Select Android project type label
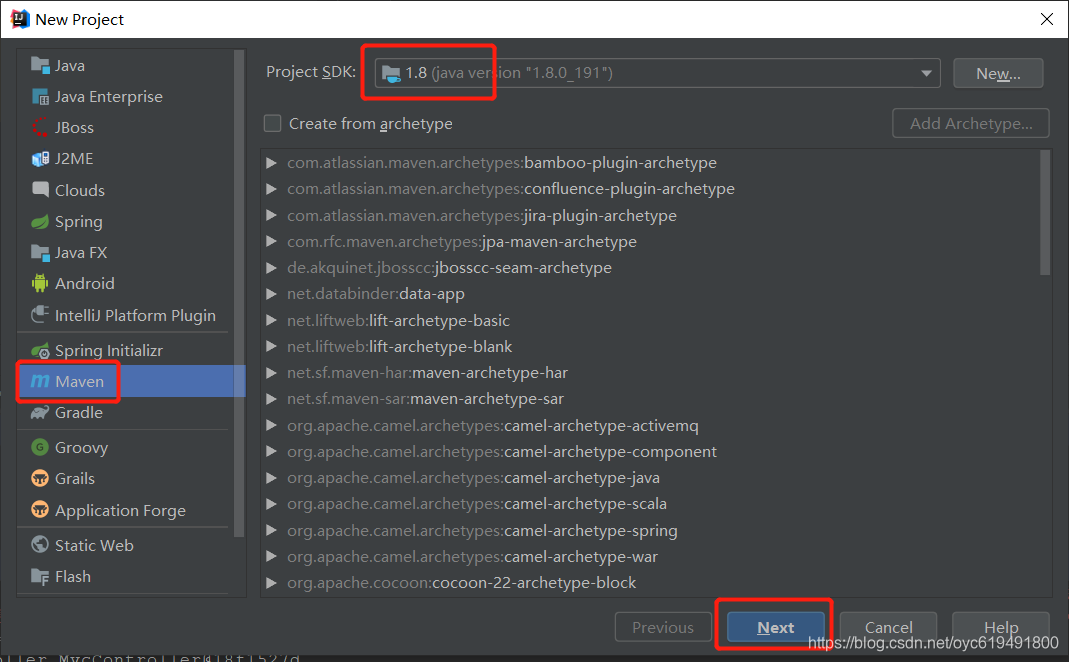 pyautogui.click(x=85, y=283)
